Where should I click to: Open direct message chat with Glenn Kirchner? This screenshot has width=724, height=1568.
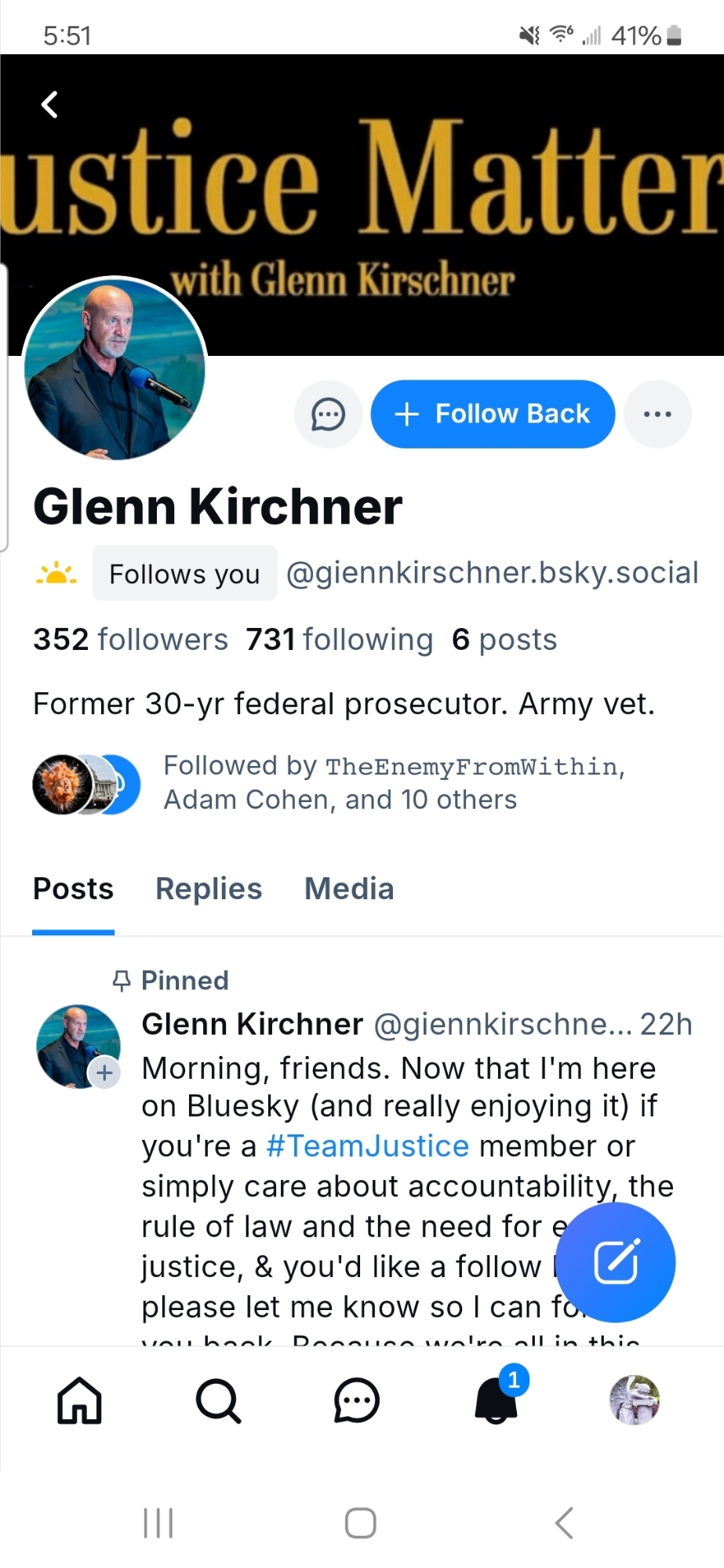pyautogui.click(x=328, y=414)
